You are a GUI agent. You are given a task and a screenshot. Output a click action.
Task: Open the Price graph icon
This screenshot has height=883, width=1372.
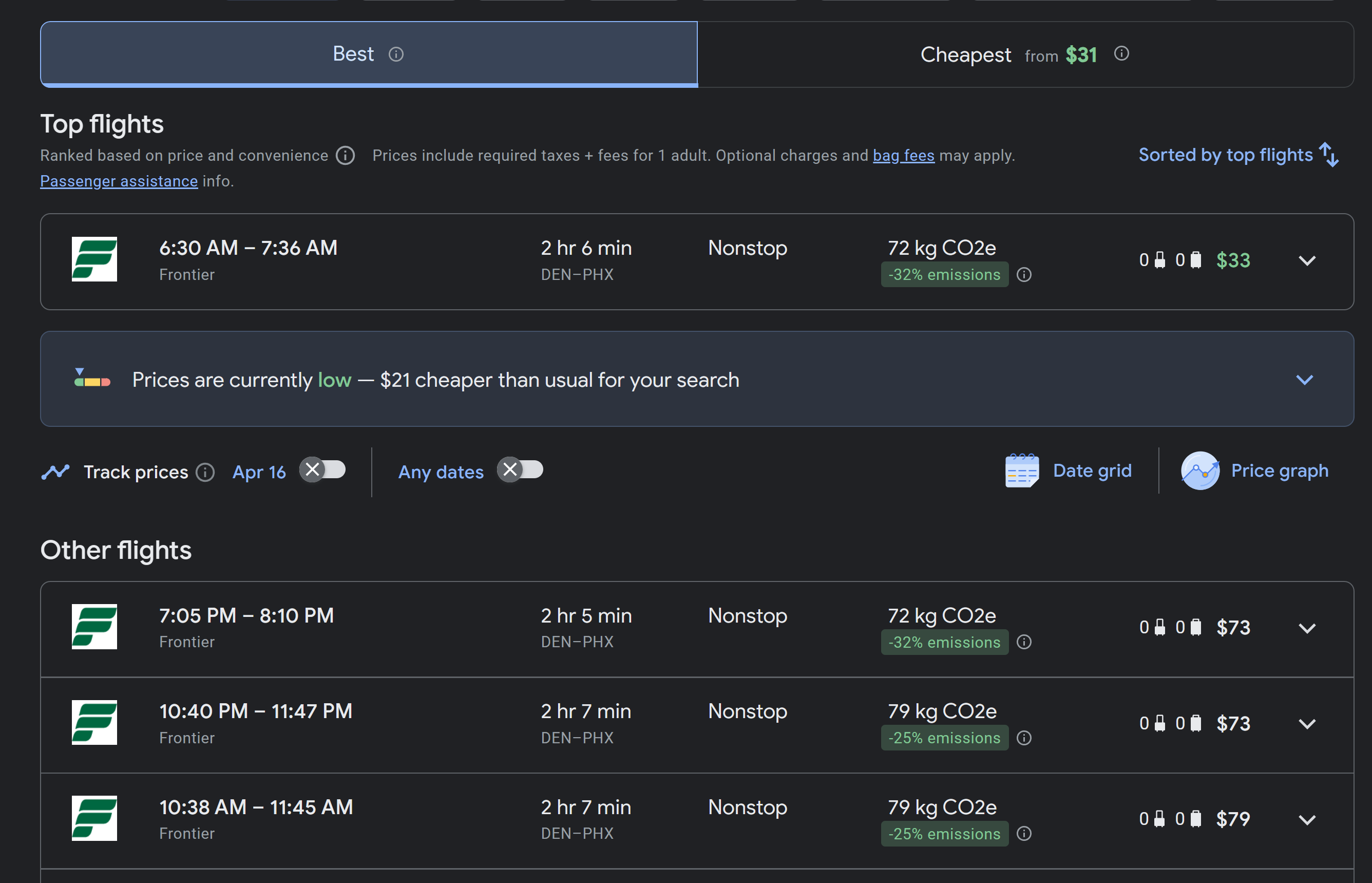tap(1199, 471)
